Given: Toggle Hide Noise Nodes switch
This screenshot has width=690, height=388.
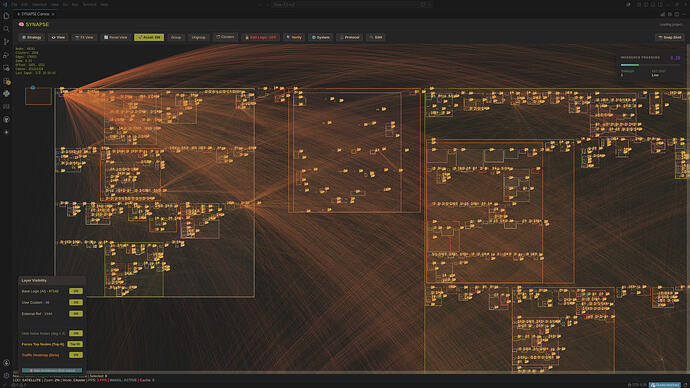Looking at the screenshot, I should coord(76,333).
